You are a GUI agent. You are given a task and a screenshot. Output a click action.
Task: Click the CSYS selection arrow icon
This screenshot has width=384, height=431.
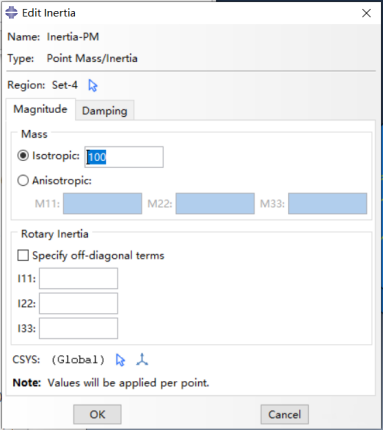coord(120,360)
